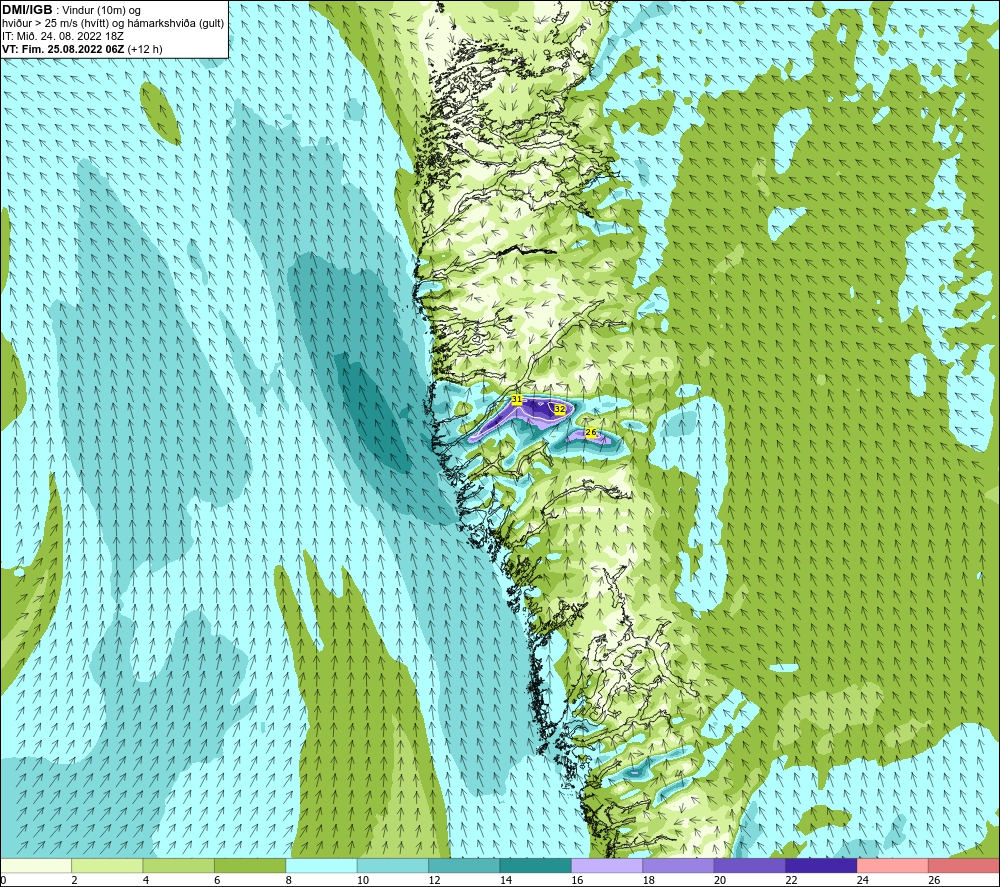1000x887 pixels.
Task: Click the yellow gust label 32
Action: pyautogui.click(x=559, y=409)
